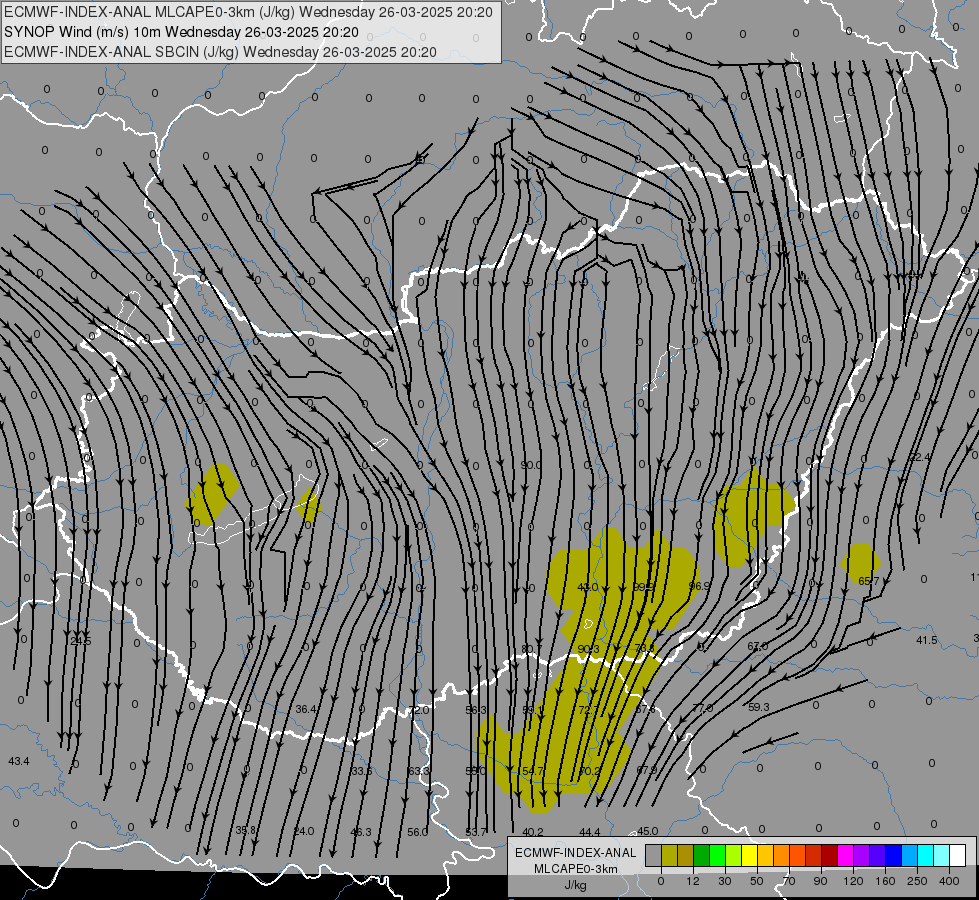The image size is (979, 900).
Task: Click the legend tick label 50
Action: tap(757, 881)
